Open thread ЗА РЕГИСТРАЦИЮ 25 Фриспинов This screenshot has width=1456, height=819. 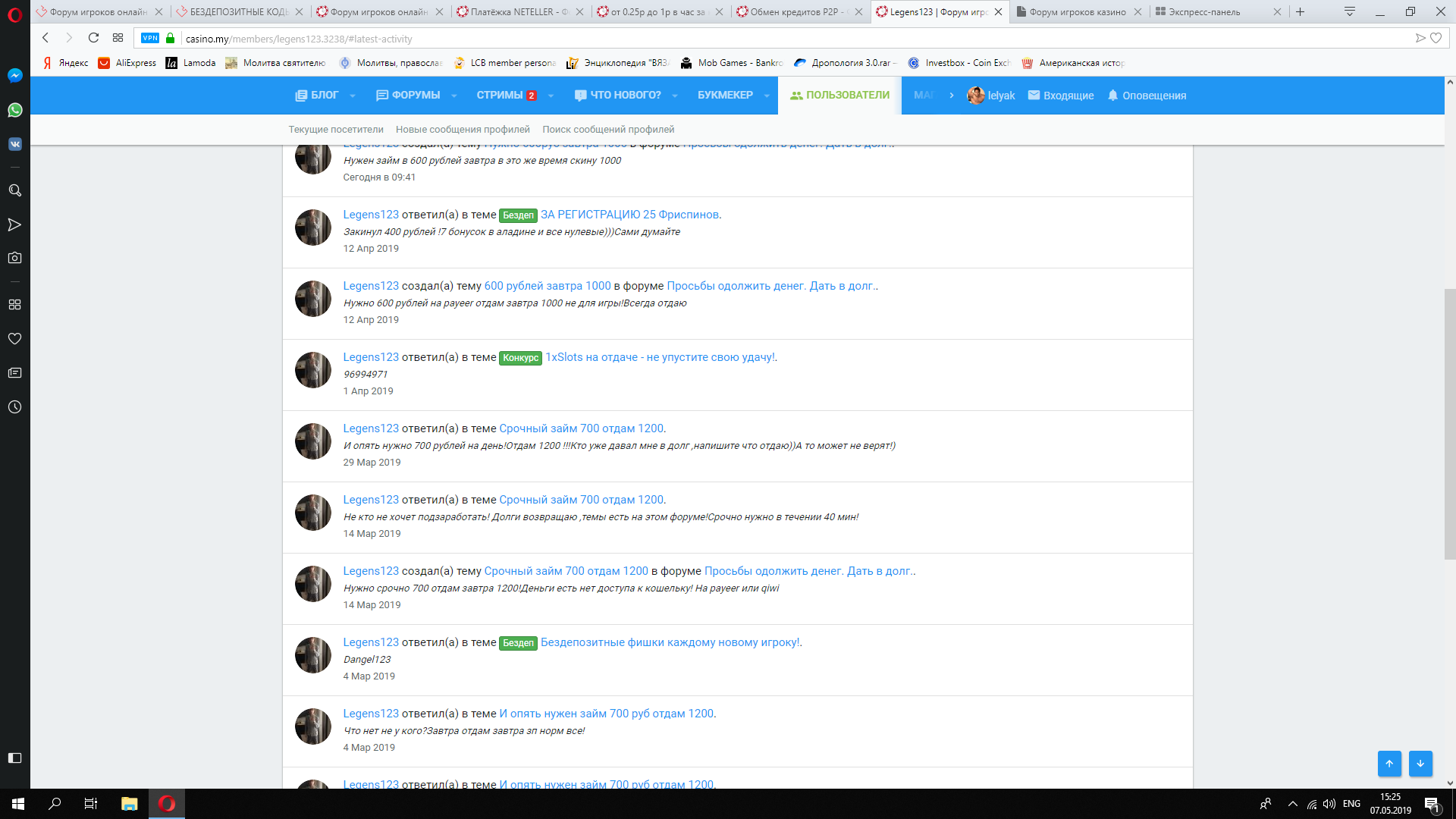629,215
